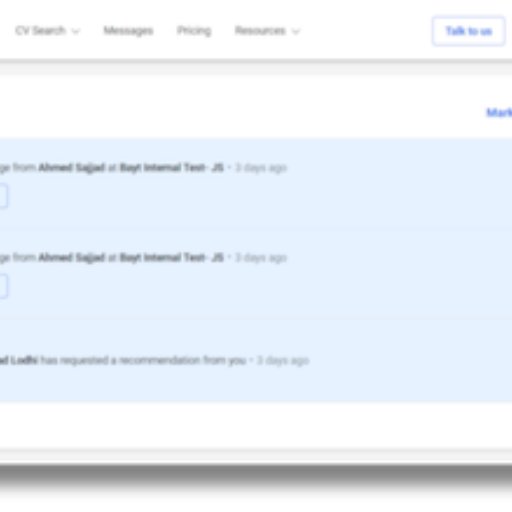The image size is (512, 512).
Task: Go to Messages in the navigation bar
Action: pos(128,31)
